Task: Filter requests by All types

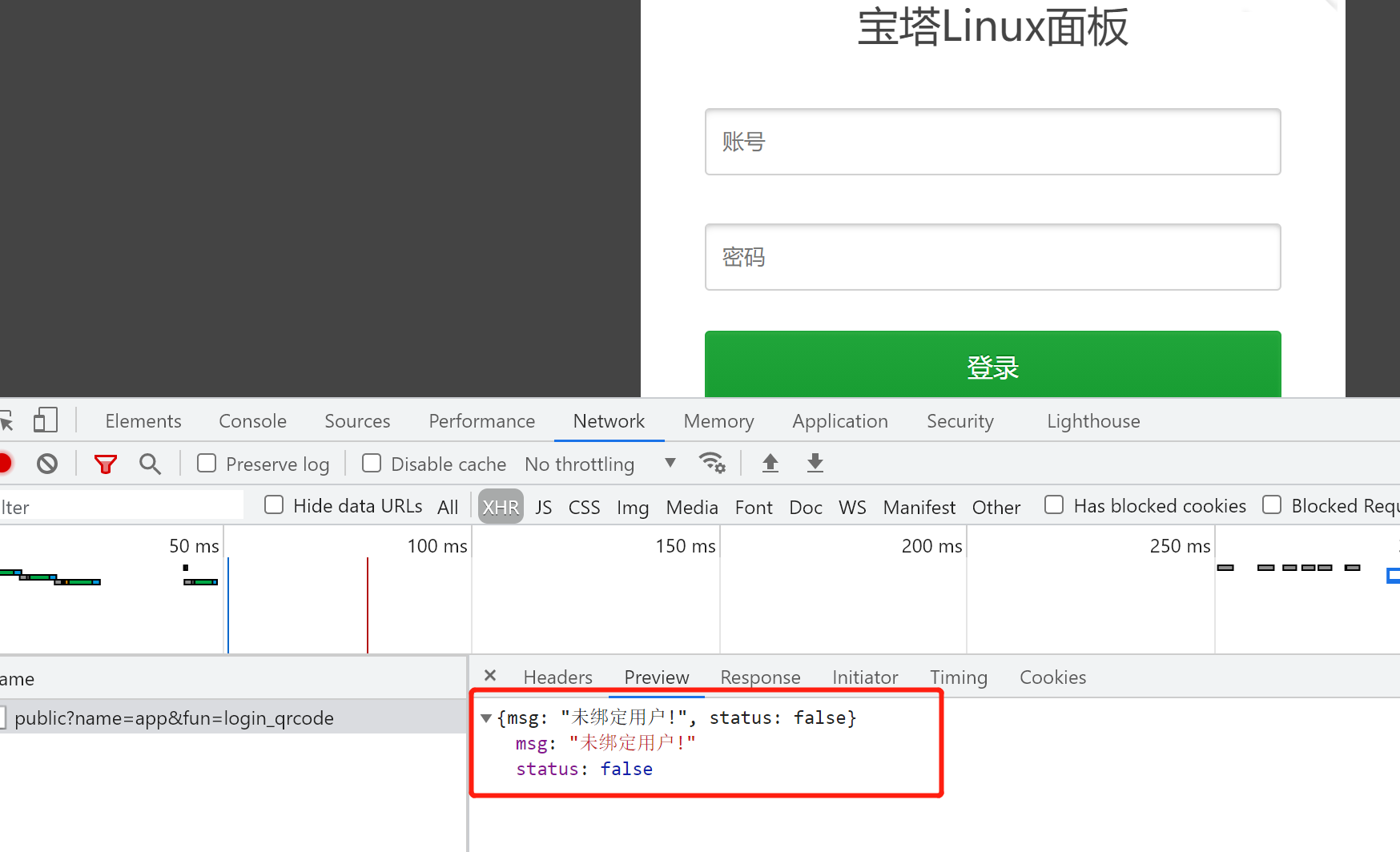Action: click(x=448, y=507)
